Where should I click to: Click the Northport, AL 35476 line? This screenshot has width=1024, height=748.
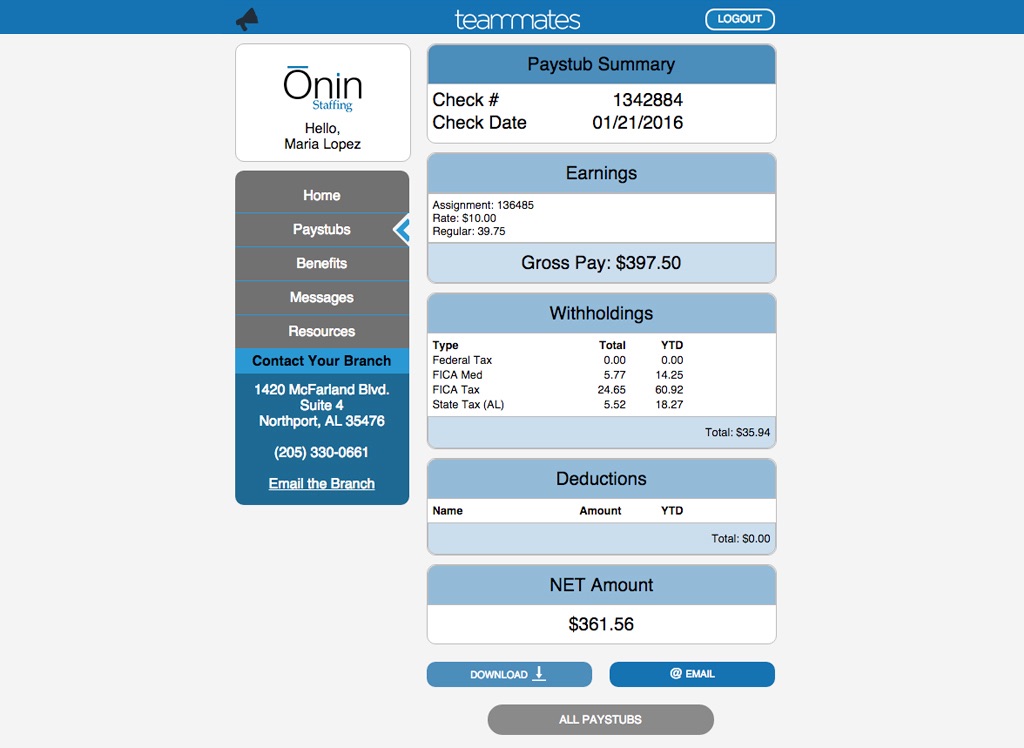point(322,421)
